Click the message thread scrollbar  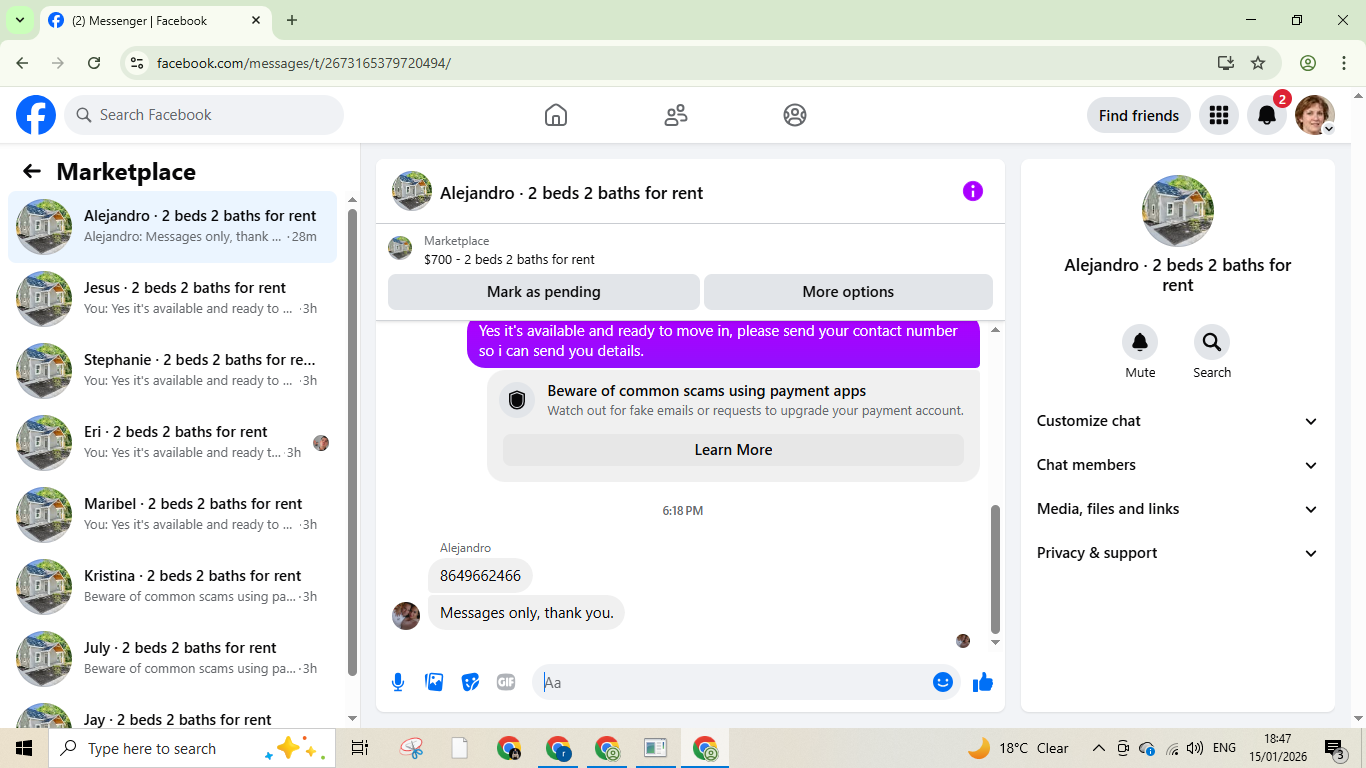click(995, 570)
